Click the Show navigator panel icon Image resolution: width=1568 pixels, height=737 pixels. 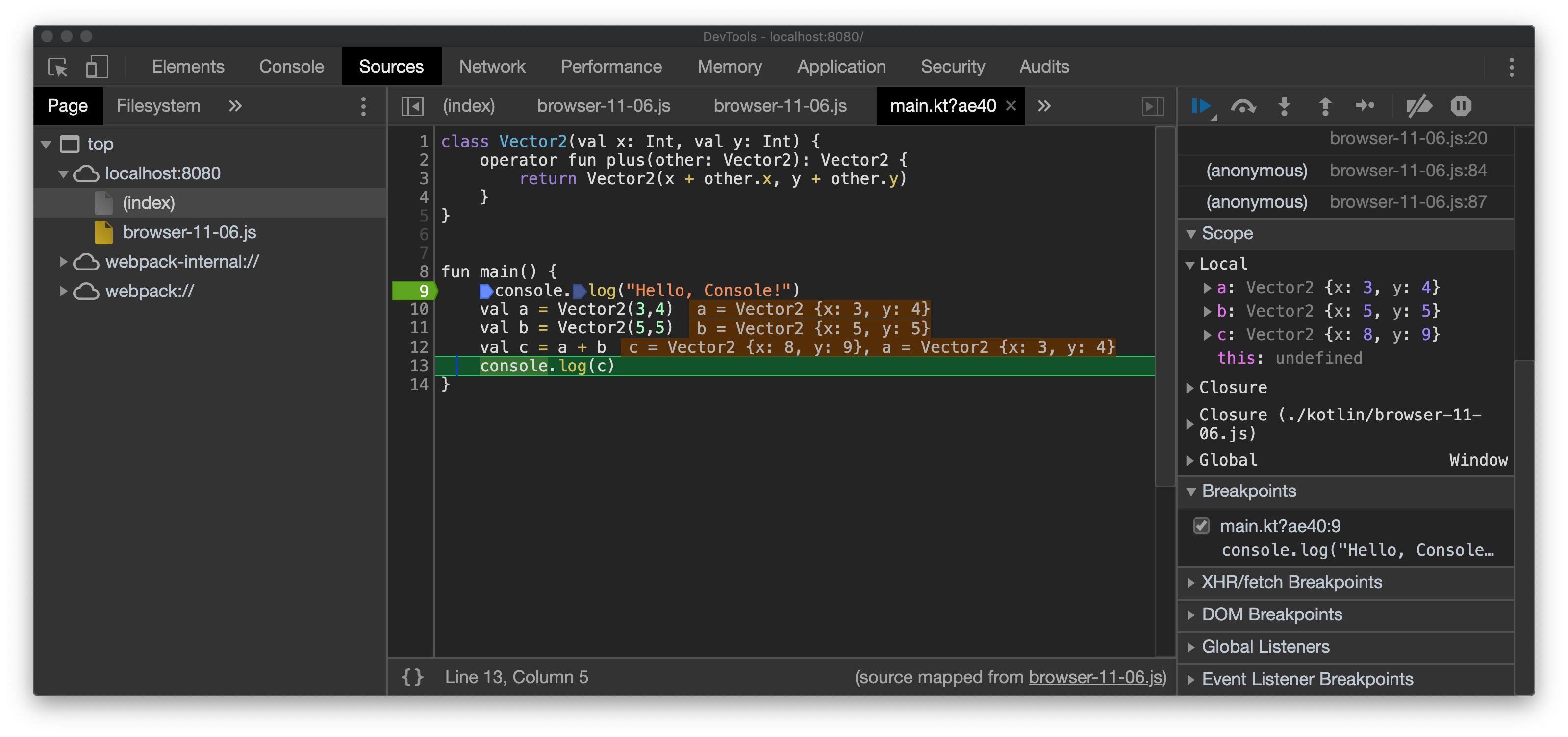pyautogui.click(x=412, y=105)
